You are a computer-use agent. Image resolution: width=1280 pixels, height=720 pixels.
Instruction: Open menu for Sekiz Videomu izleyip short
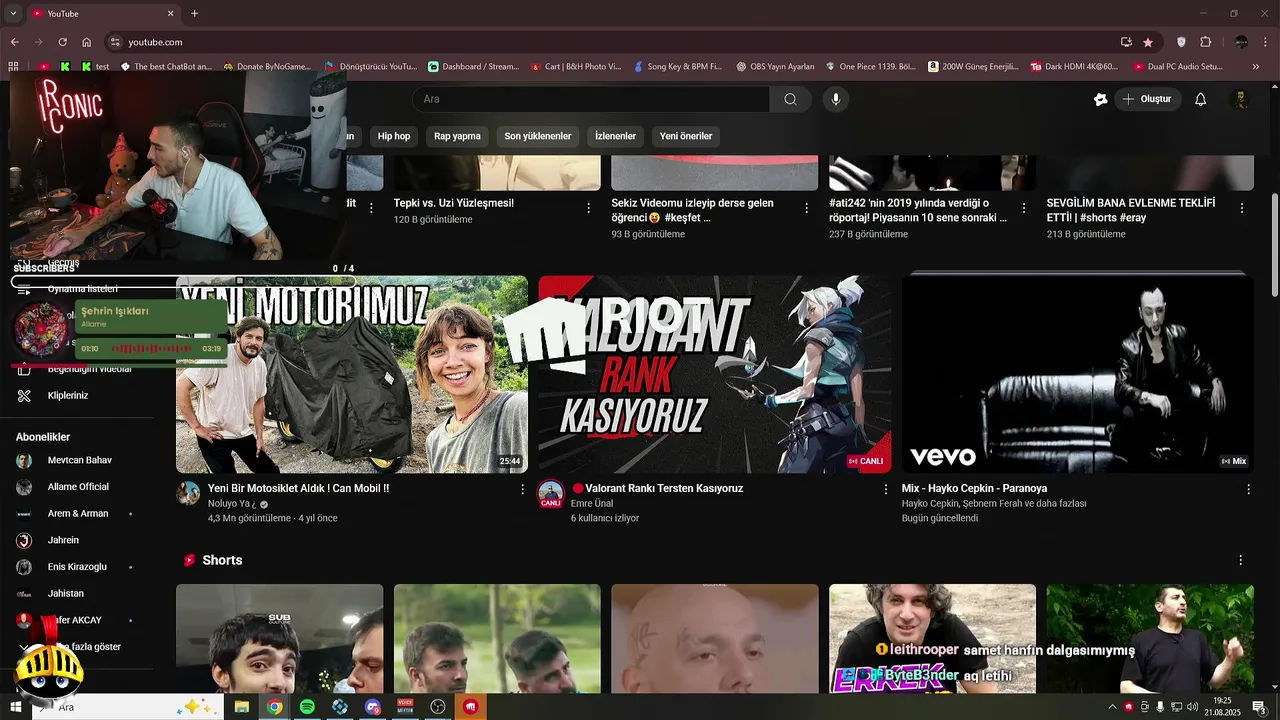point(807,208)
